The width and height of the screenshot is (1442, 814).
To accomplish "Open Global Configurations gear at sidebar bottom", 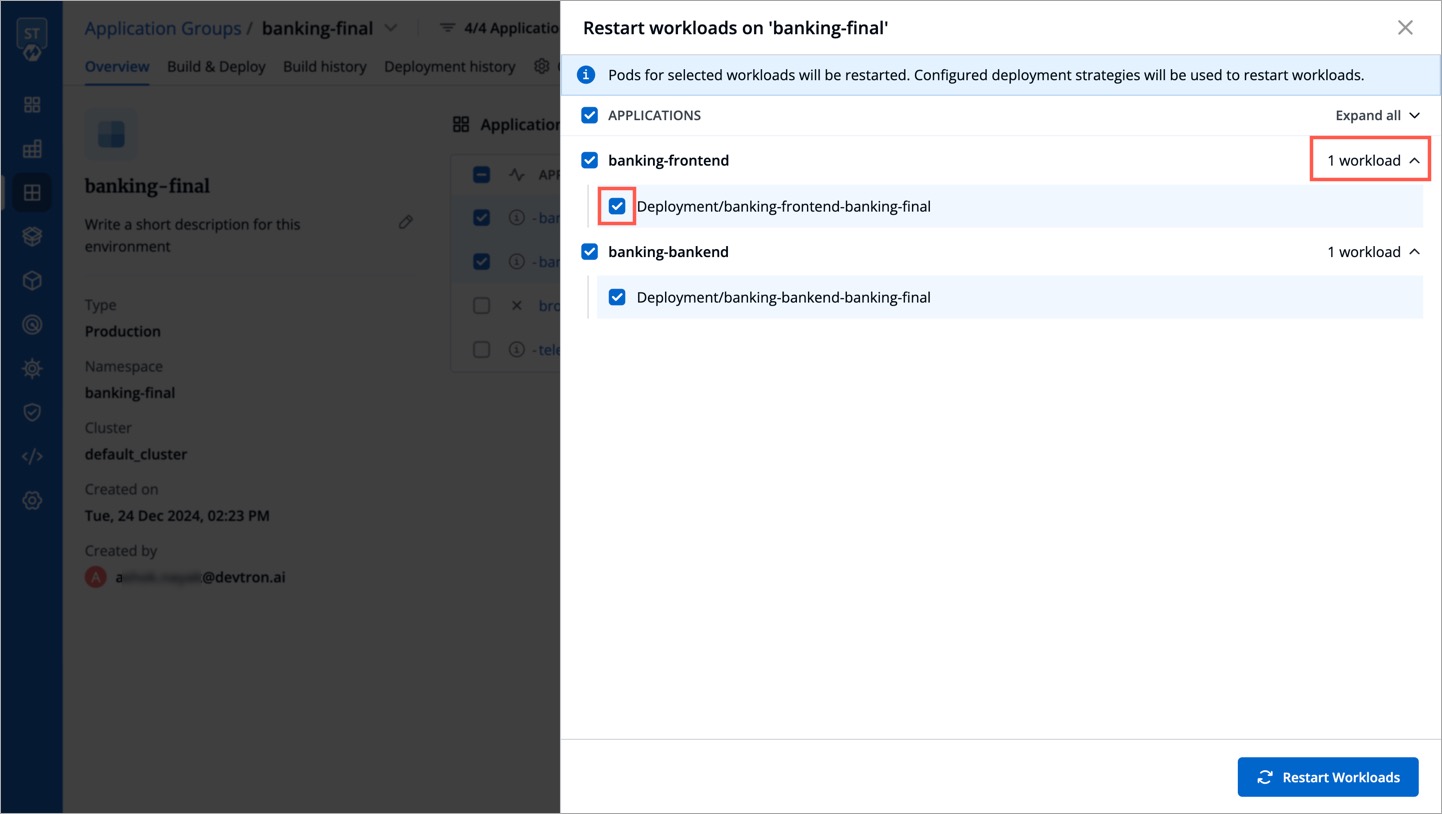I will click(x=31, y=500).
